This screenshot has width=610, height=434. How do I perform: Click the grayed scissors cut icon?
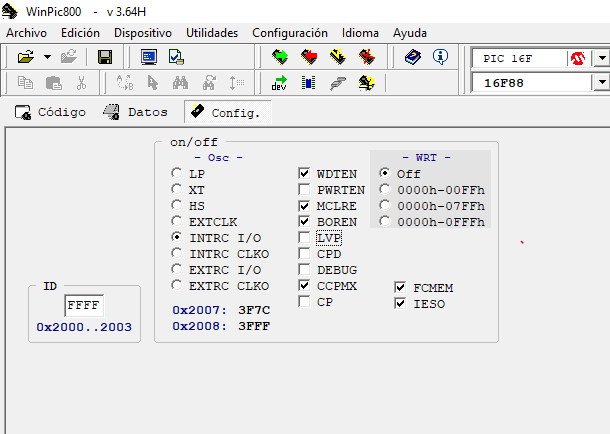pos(81,83)
